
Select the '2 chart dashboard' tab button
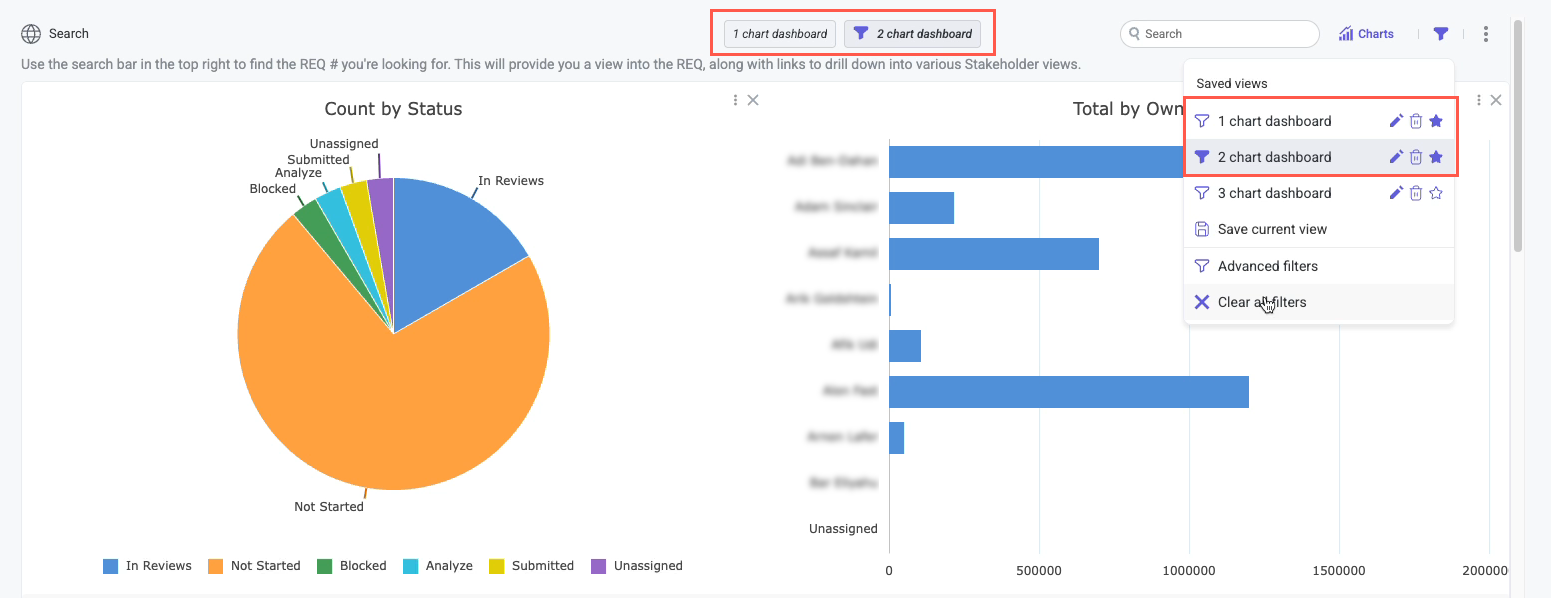pyautogui.click(x=913, y=33)
